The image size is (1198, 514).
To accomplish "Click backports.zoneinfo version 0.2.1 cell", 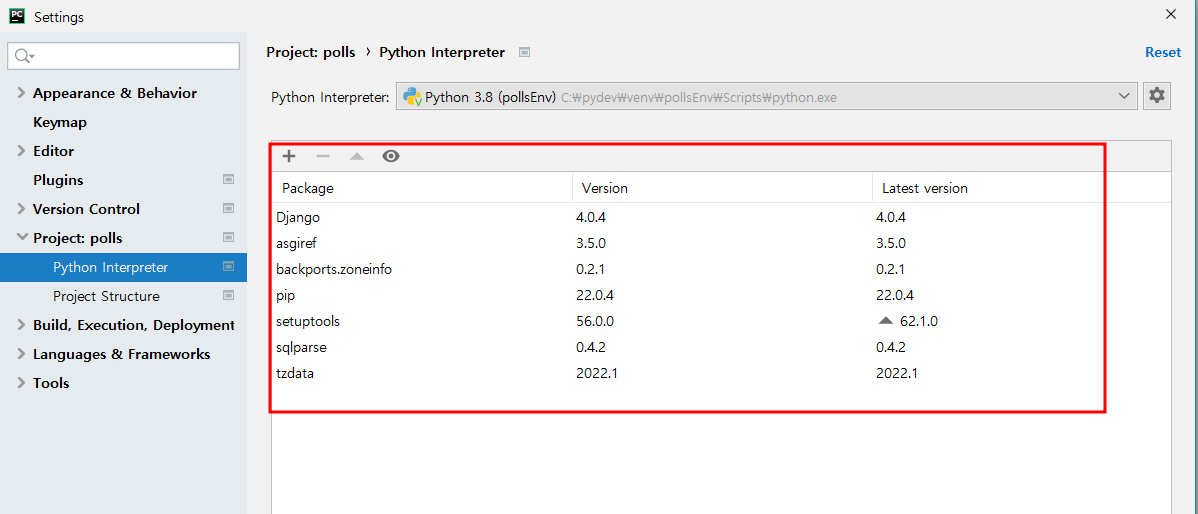I will 591,270.
